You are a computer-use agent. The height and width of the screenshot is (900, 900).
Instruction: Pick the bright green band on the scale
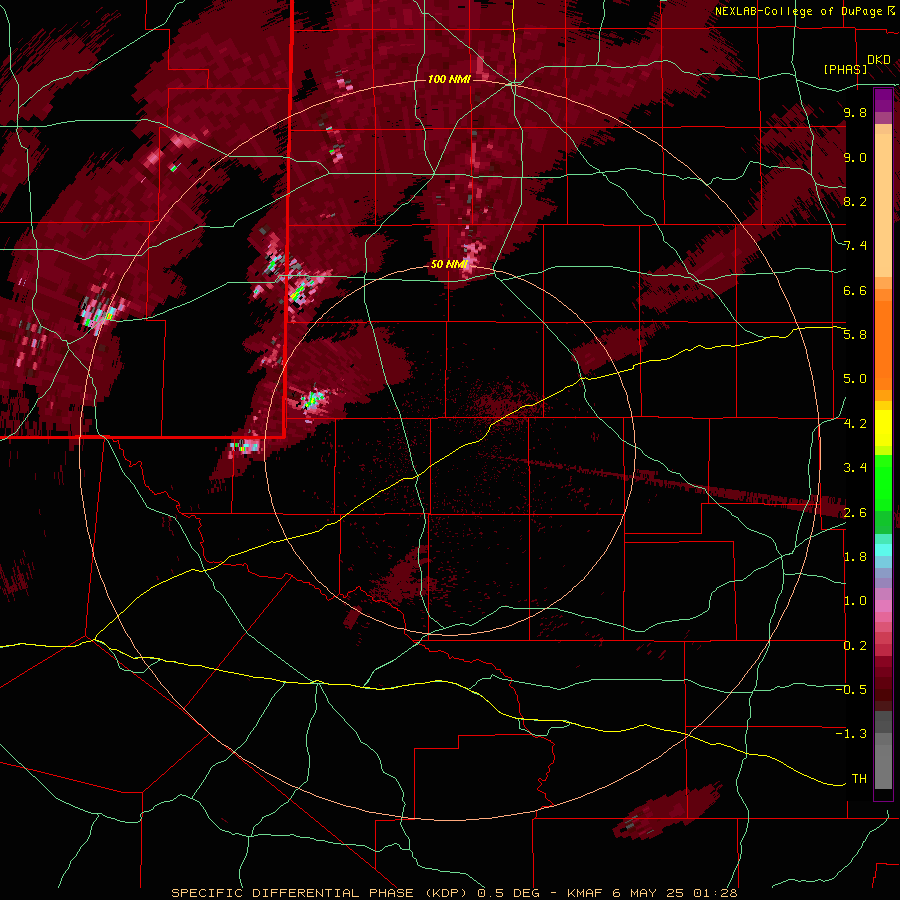pos(883,483)
